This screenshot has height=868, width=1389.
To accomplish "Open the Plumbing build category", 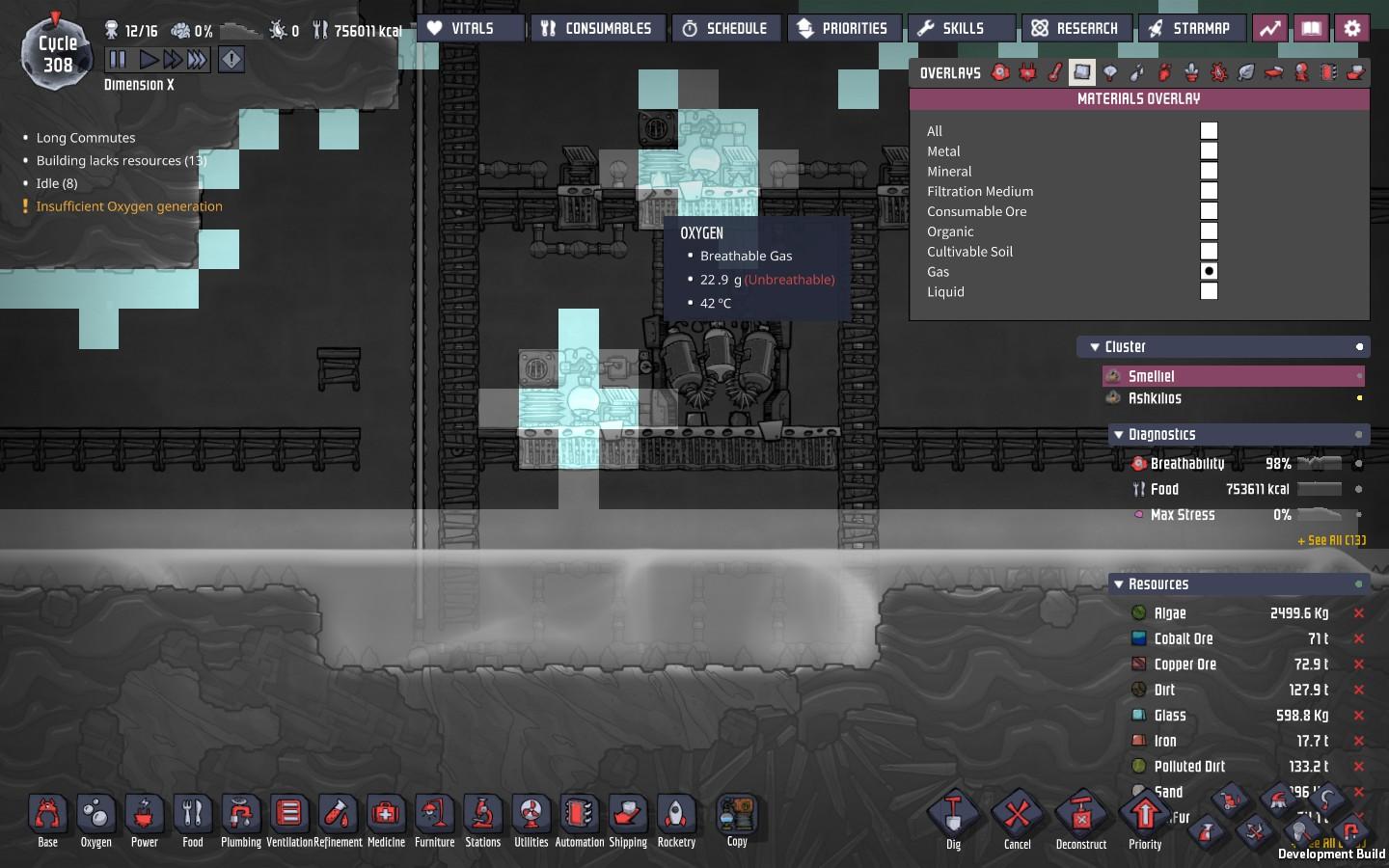I will point(240,820).
